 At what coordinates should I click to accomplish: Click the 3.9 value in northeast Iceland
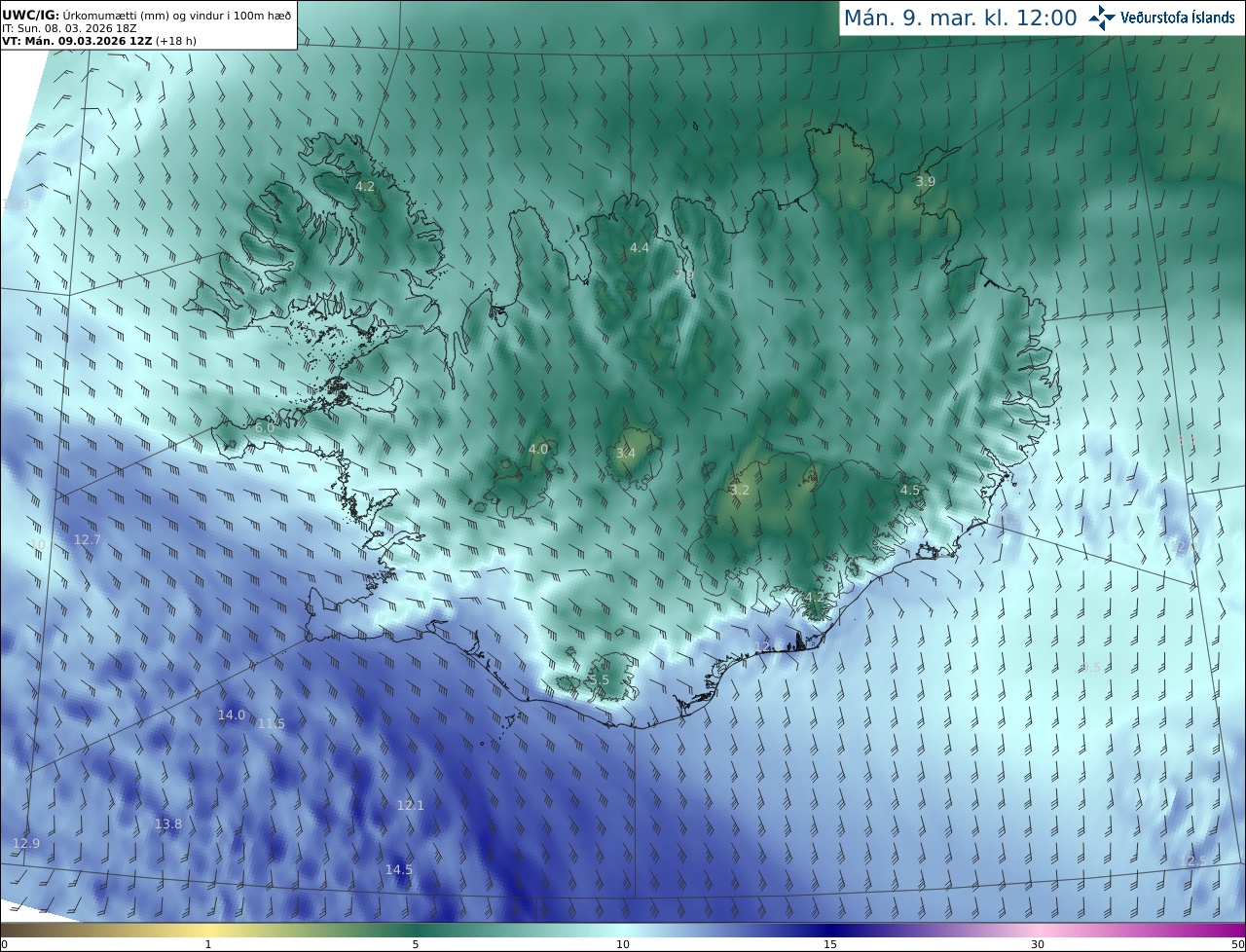coord(926,181)
